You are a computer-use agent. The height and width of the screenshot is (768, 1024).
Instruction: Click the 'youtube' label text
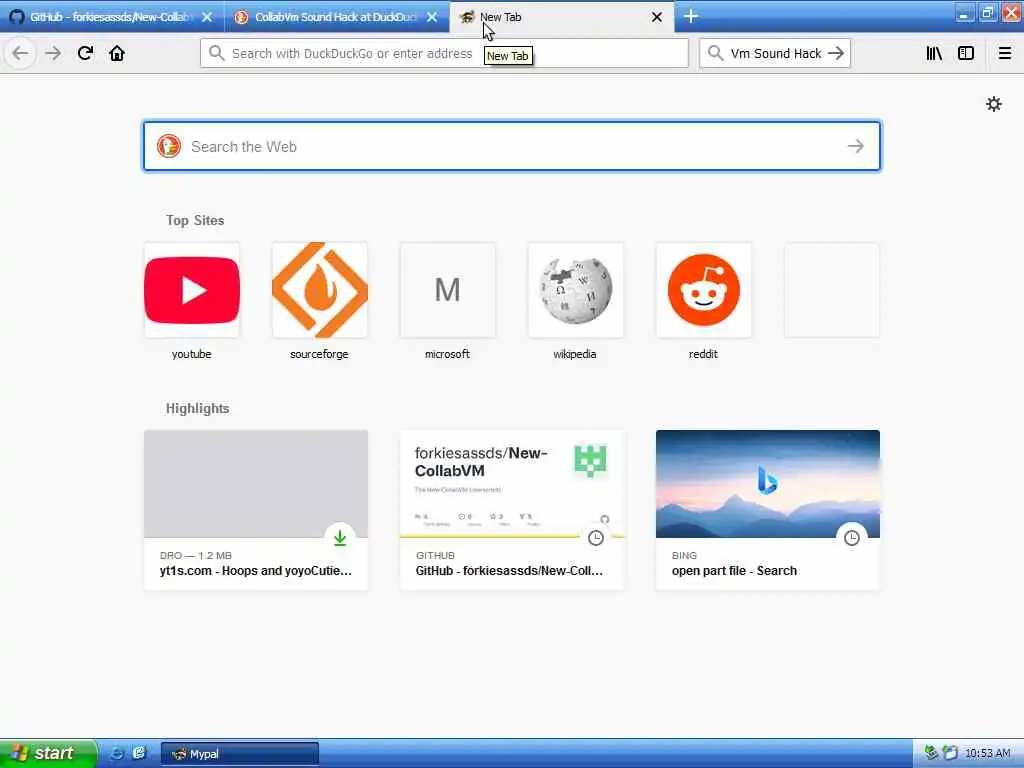191,354
